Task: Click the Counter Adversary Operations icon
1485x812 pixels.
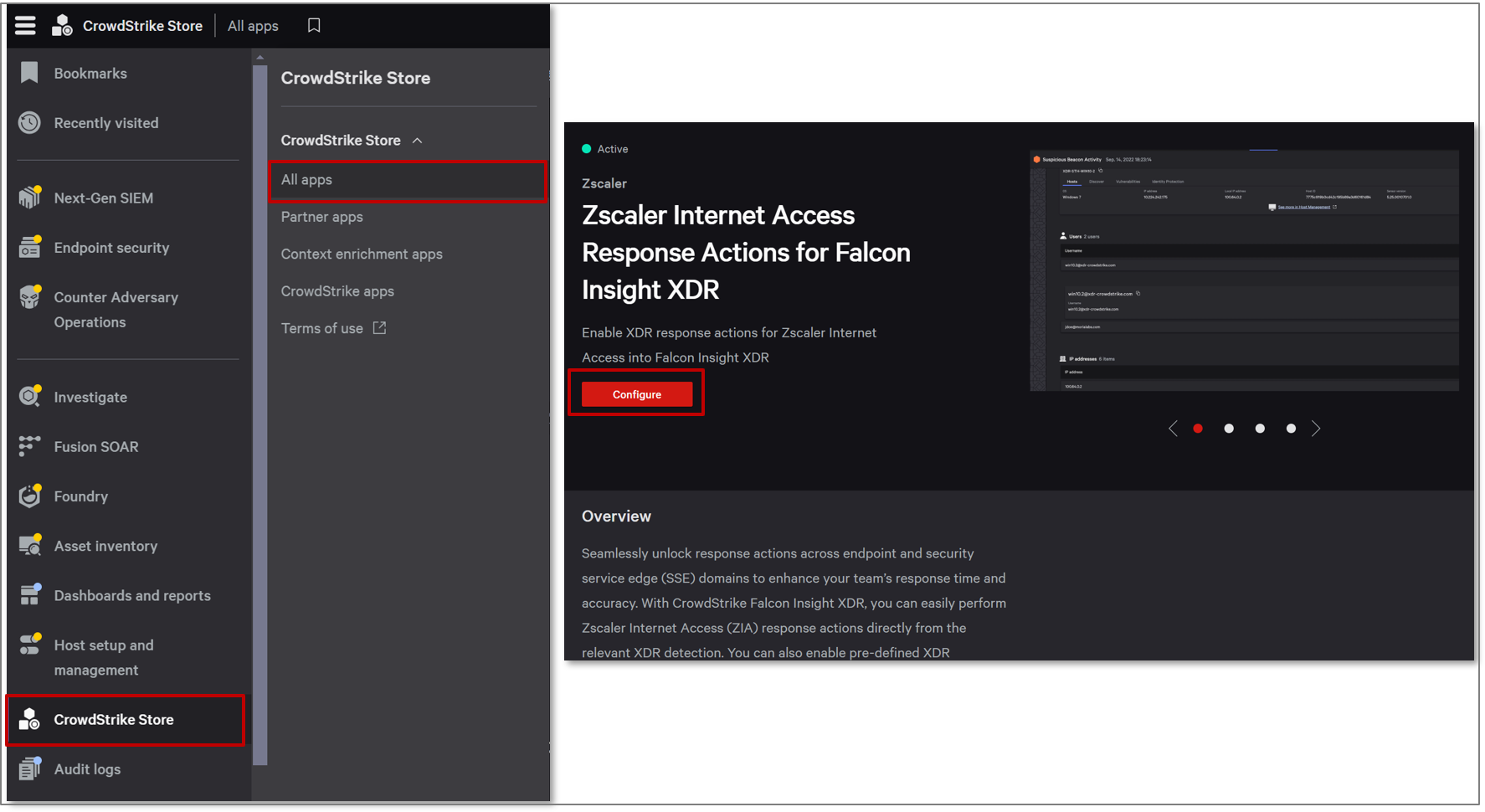Action: (x=29, y=296)
